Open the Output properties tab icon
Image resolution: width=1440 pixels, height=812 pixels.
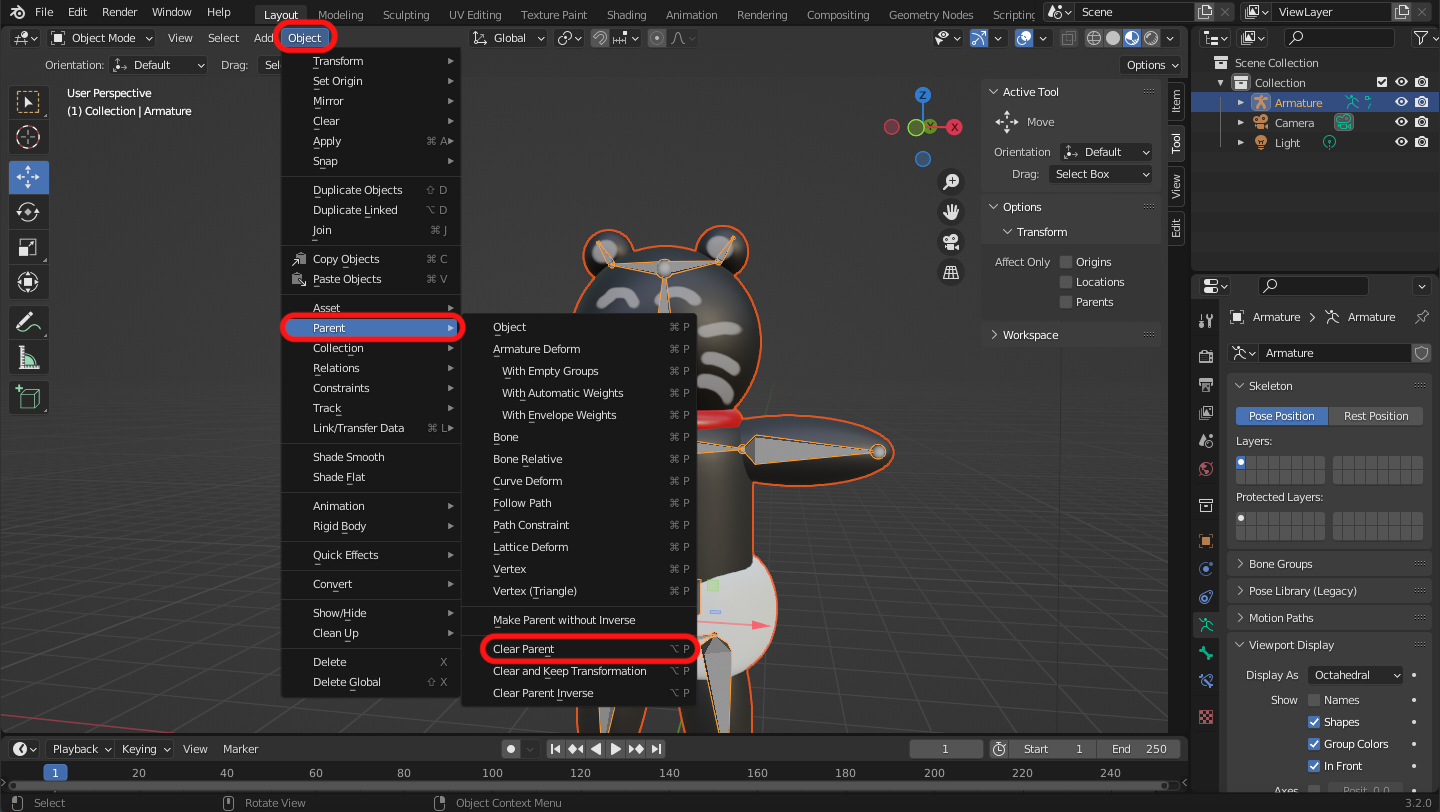(x=1206, y=384)
